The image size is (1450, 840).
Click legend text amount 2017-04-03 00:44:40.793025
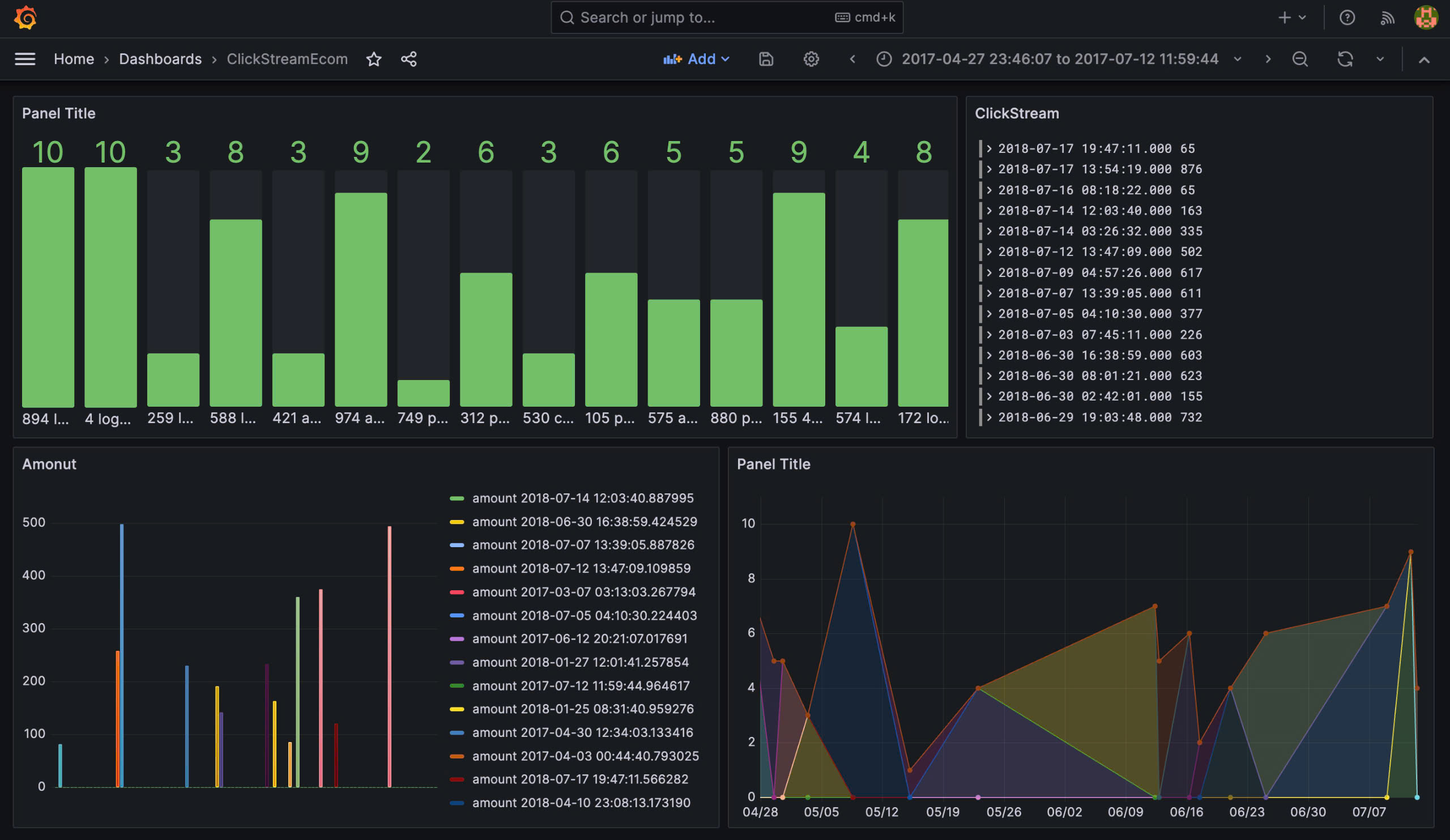point(585,756)
